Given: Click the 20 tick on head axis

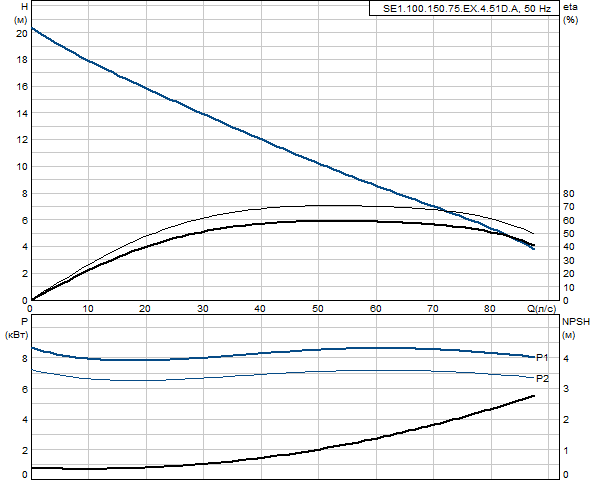Looking at the screenshot, I should (22, 33).
